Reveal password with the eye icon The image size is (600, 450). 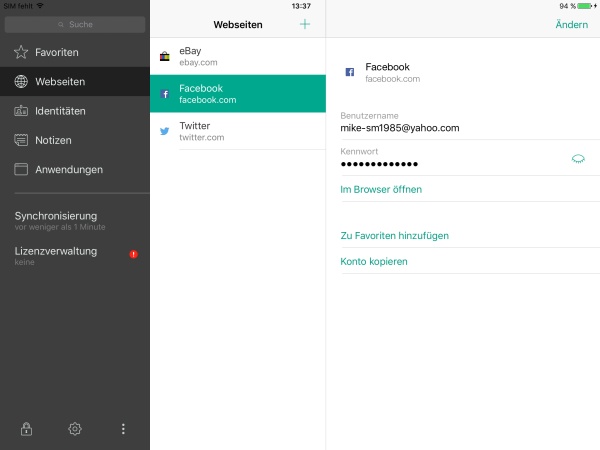(578, 158)
